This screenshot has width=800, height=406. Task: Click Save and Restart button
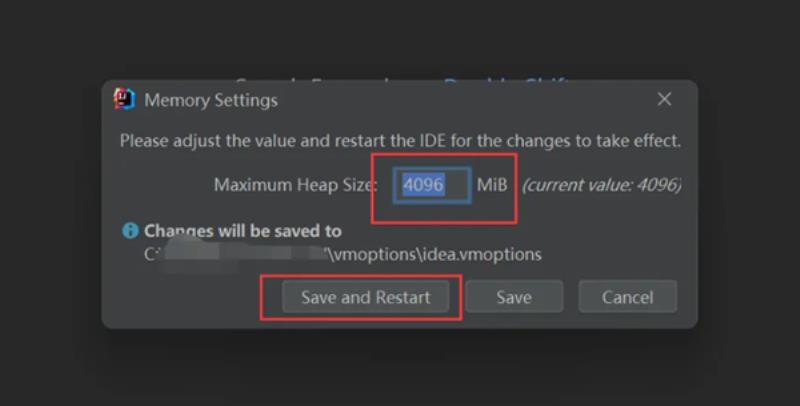(x=365, y=297)
